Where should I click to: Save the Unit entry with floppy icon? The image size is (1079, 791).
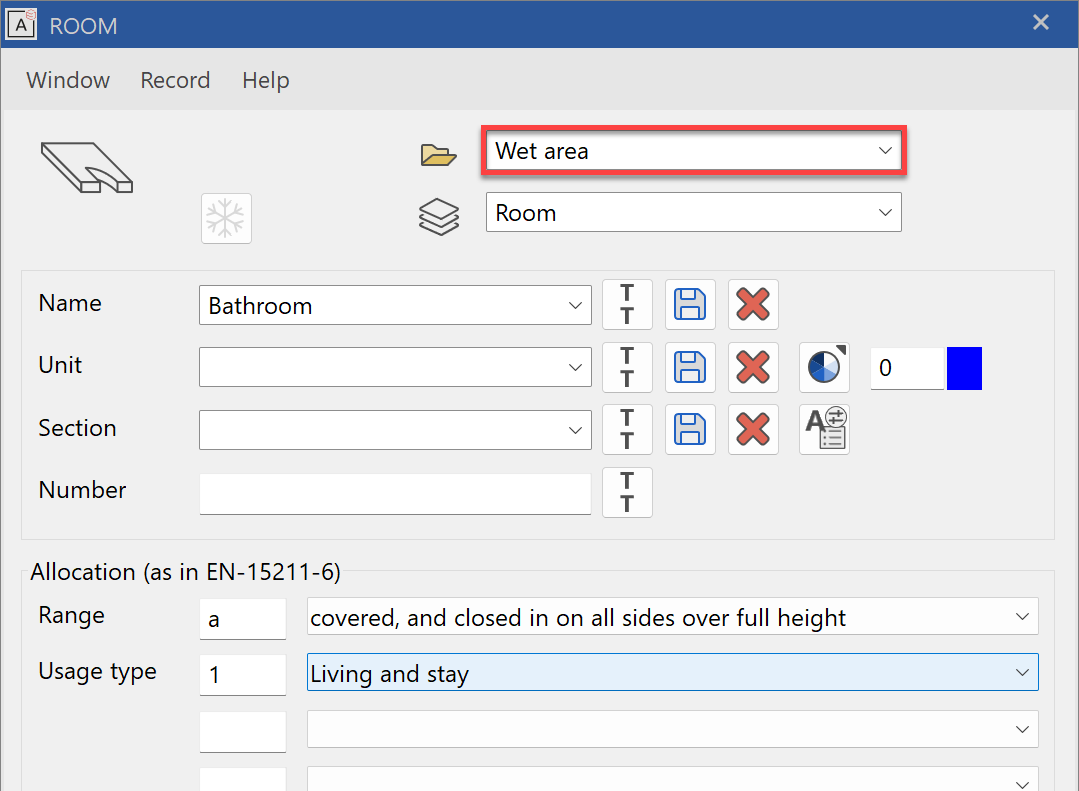(x=690, y=367)
